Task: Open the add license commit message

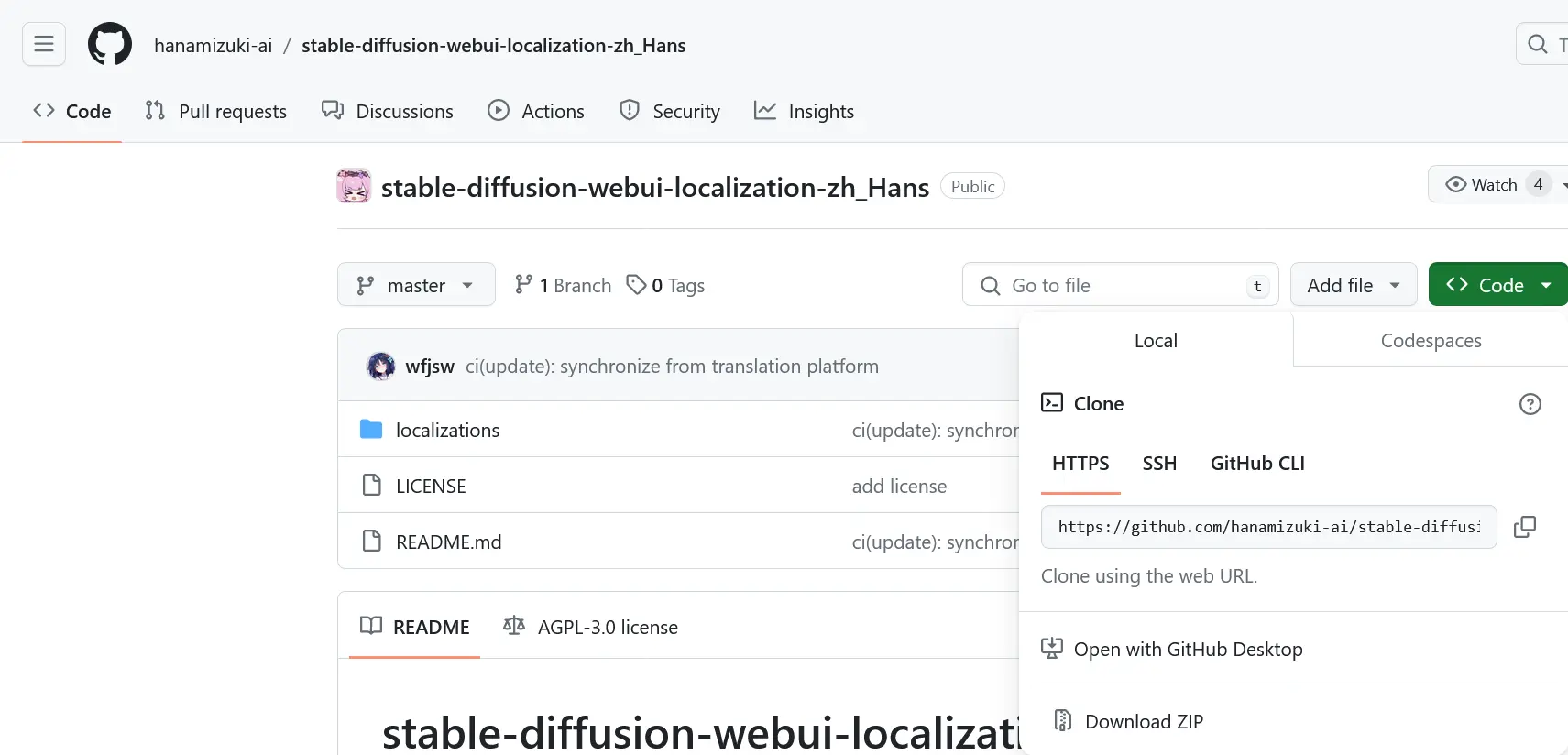Action: click(899, 486)
